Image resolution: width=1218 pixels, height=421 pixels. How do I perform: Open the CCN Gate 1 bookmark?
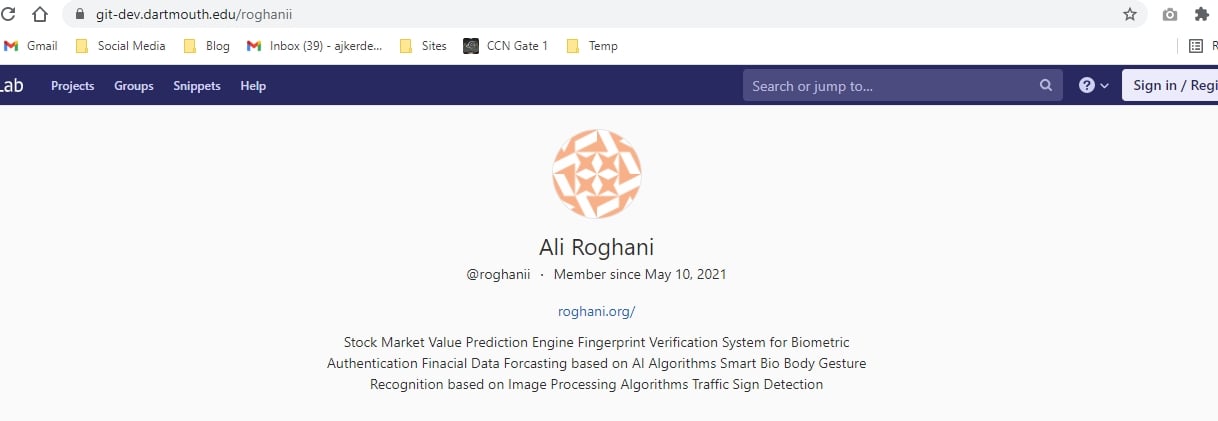506,46
